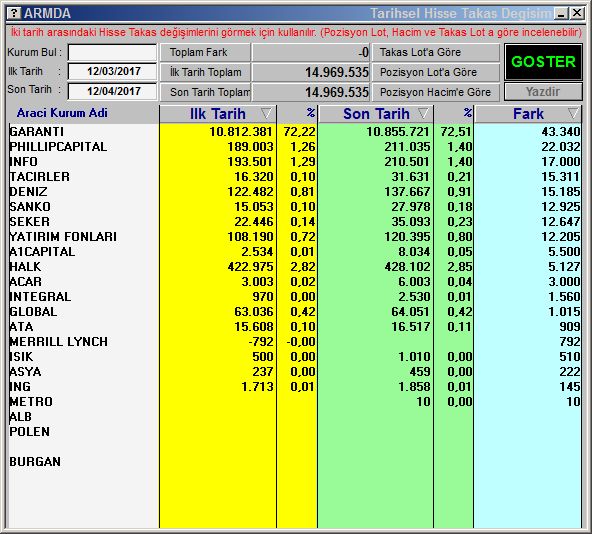Click Fark value 43.340
This screenshot has height=534, width=592.
[561, 131]
